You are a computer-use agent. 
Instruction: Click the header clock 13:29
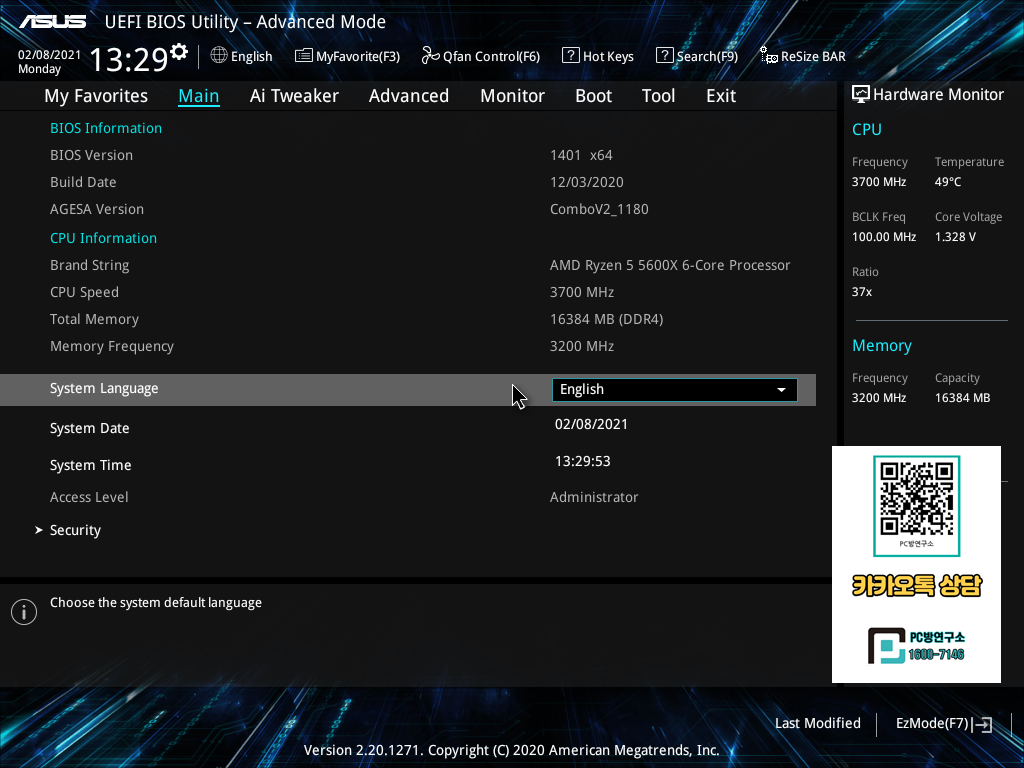click(129, 60)
